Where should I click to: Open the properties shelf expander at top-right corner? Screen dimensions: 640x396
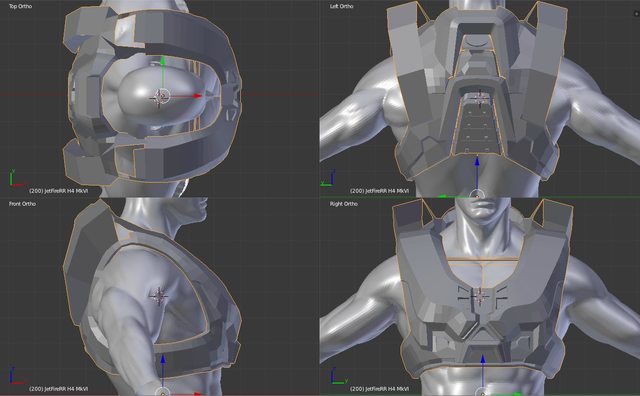(636, 14)
